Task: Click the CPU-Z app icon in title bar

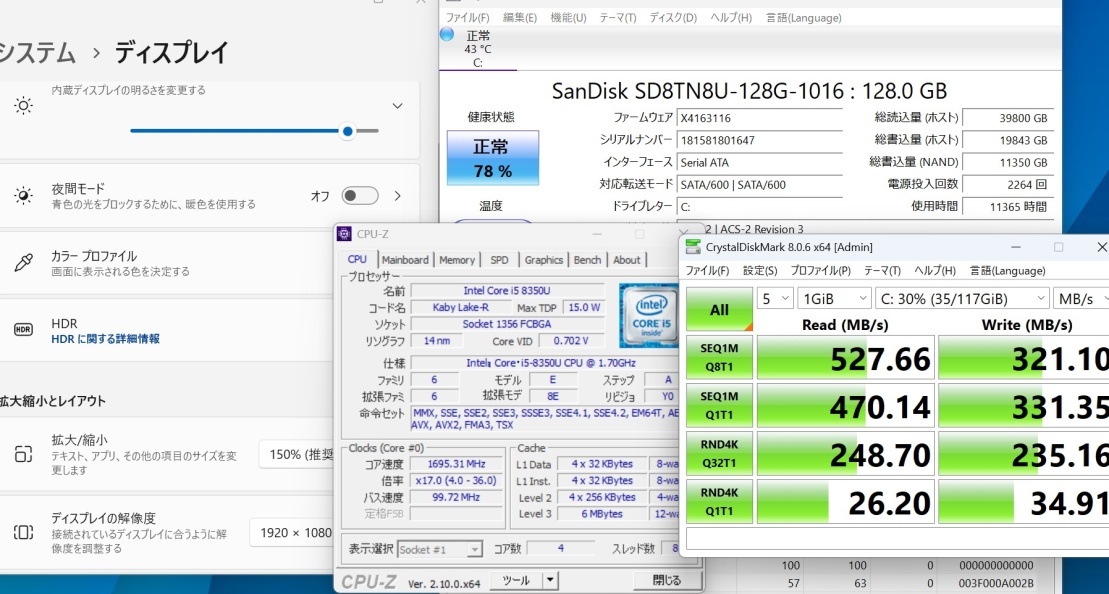Action: click(x=345, y=234)
